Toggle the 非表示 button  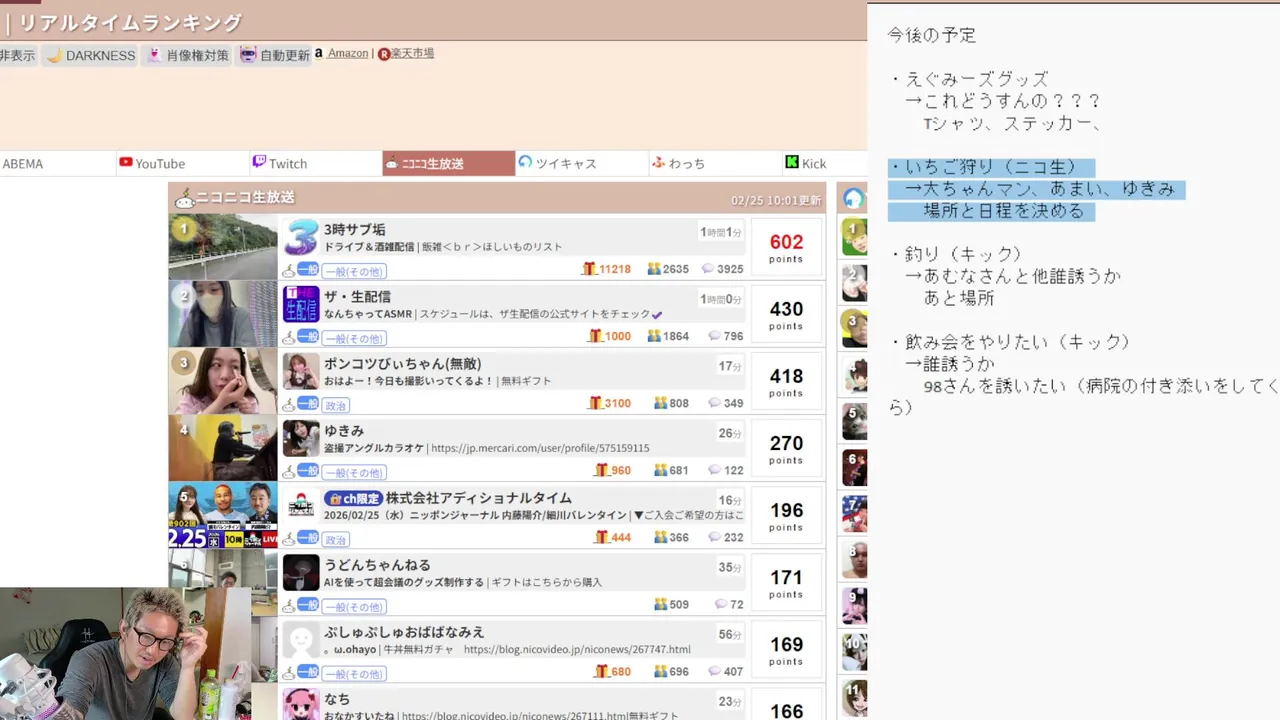(x=18, y=55)
